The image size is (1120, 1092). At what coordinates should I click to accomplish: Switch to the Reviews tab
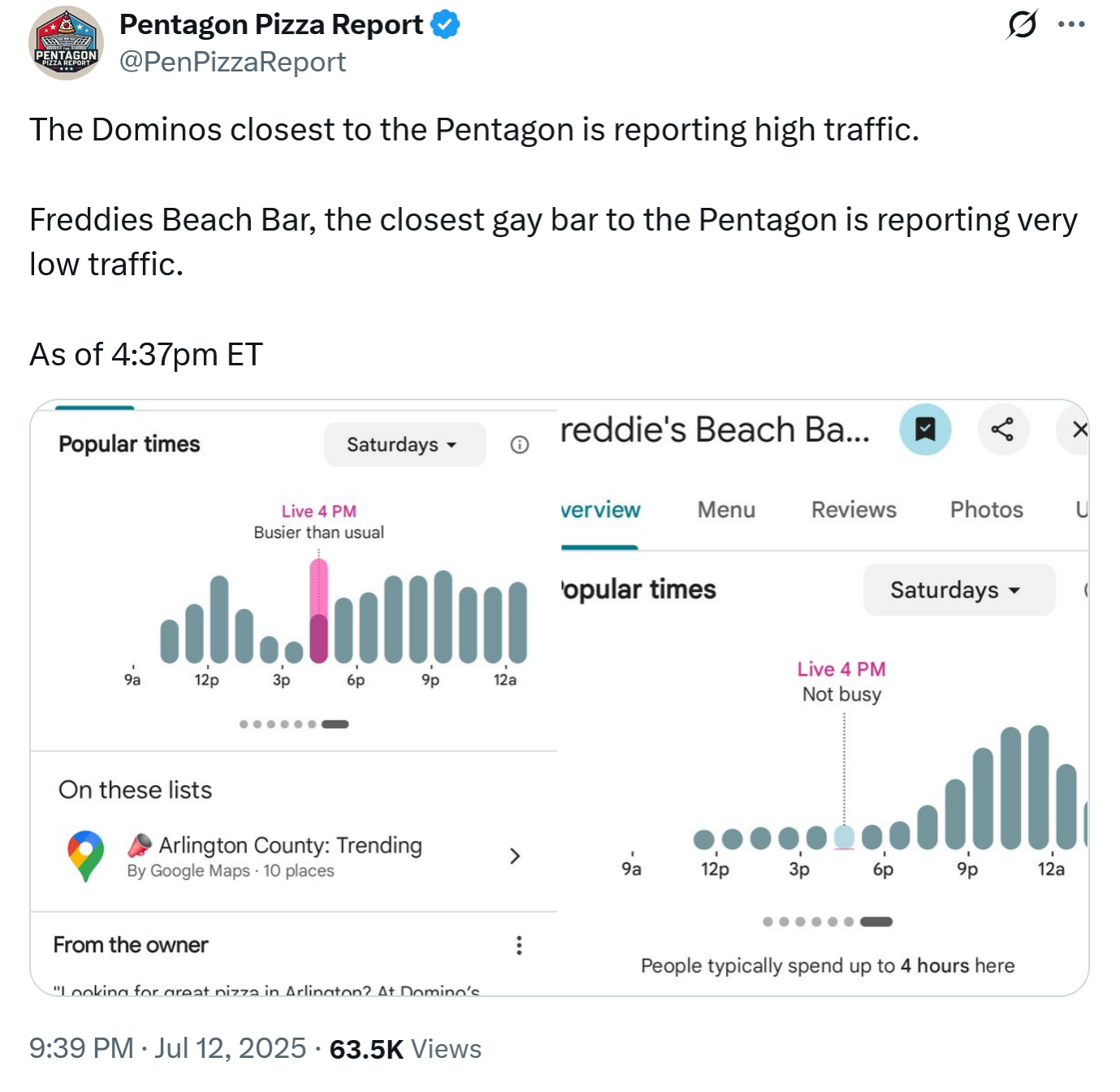854,510
